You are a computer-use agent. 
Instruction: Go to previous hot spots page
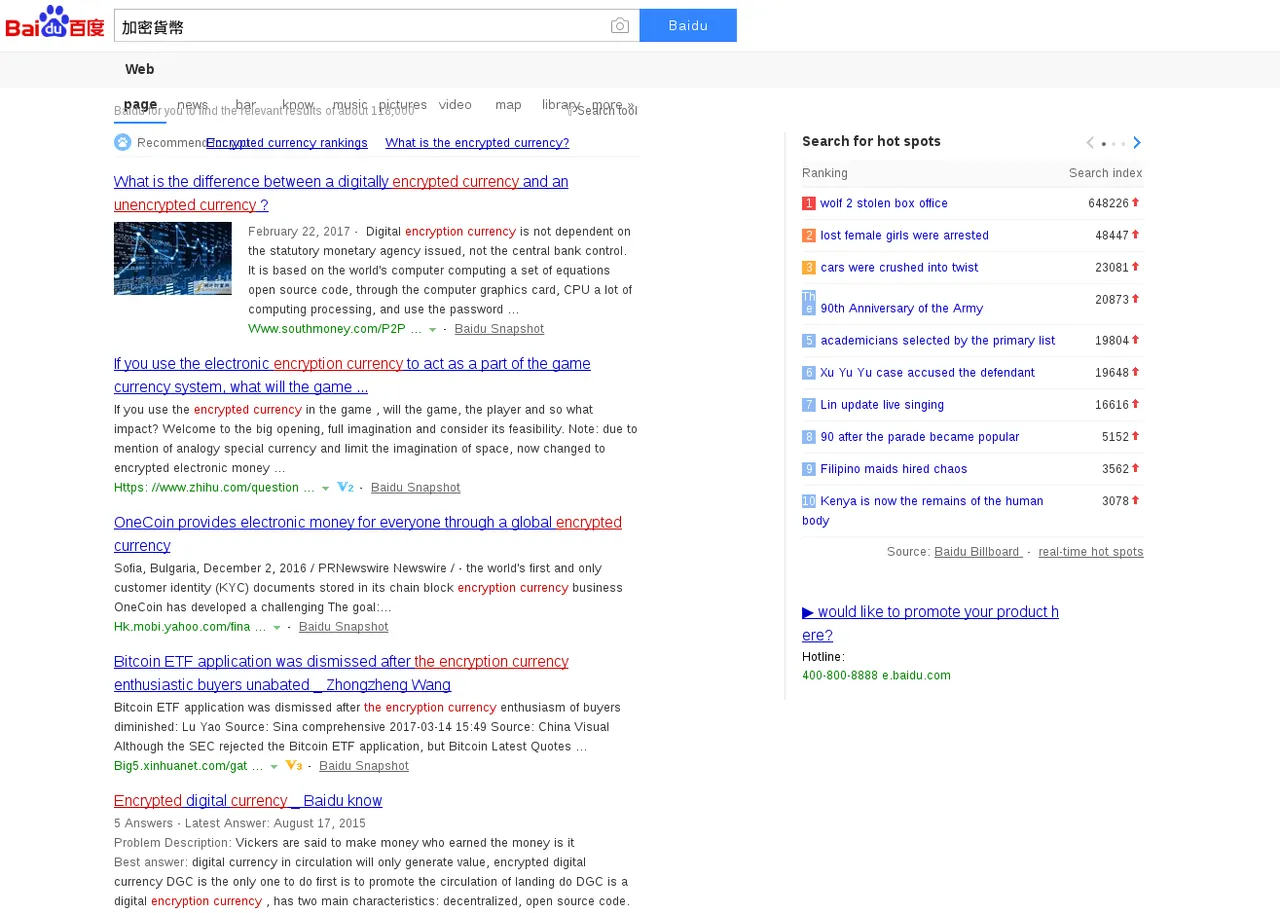point(1090,143)
